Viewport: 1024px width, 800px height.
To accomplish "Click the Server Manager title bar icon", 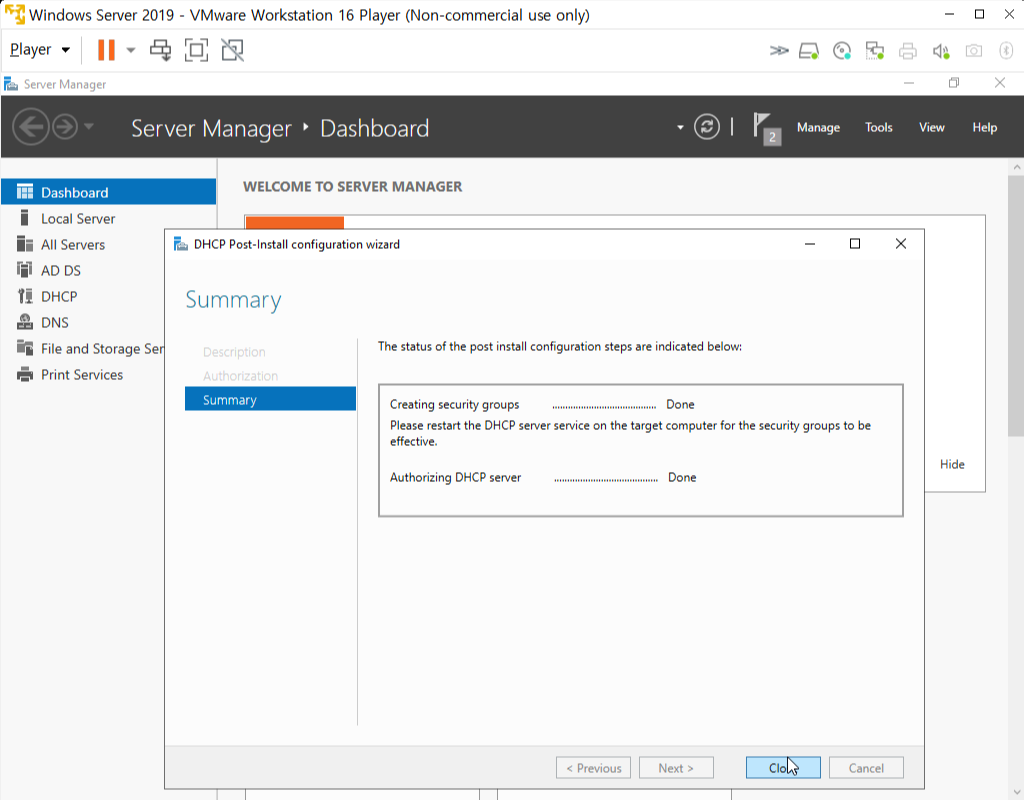I will (x=11, y=84).
